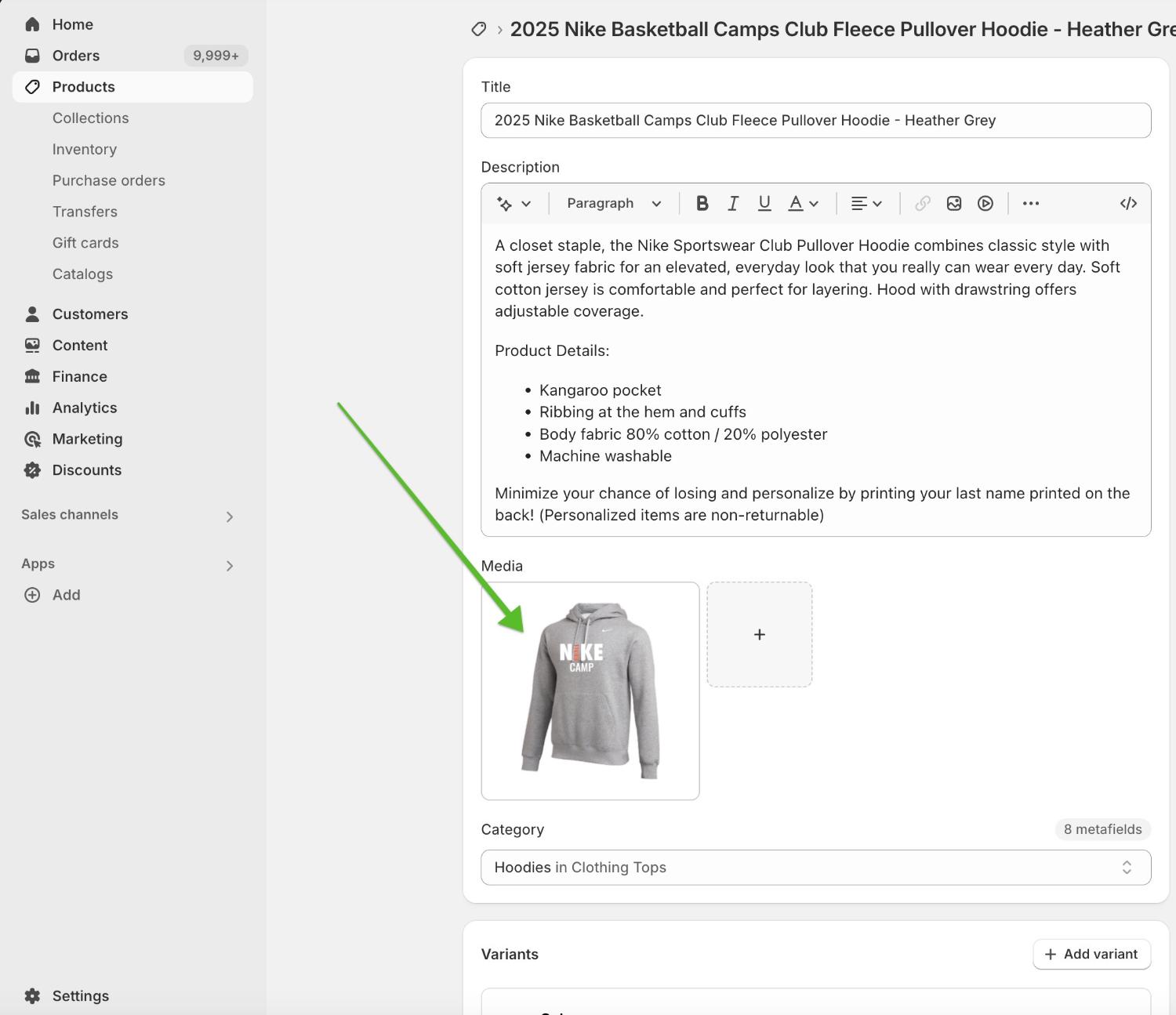
Task: Click the breadcrumb tag icon beside title
Action: (478, 30)
